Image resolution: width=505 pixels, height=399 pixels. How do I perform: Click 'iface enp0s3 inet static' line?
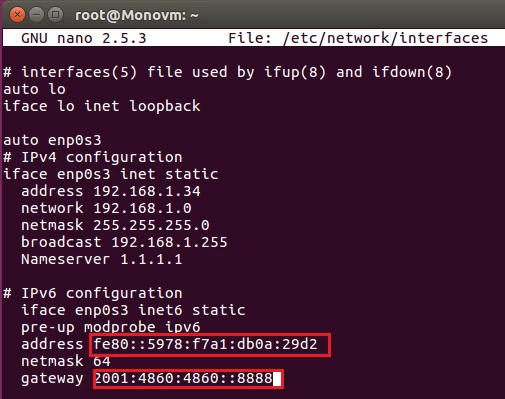tap(111, 174)
